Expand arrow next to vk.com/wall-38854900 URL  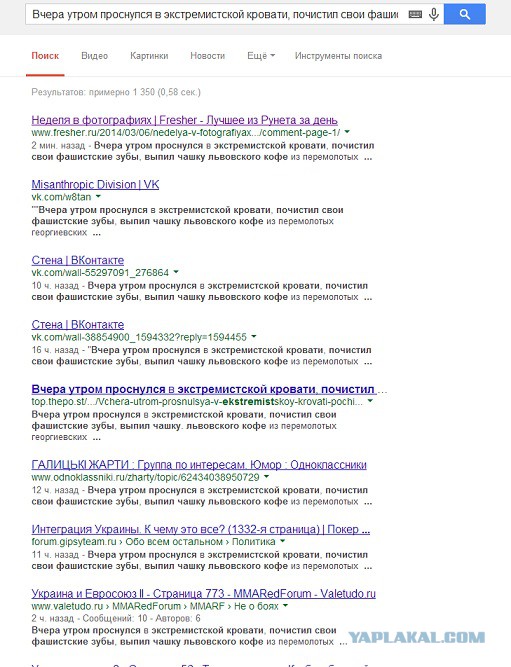tap(254, 336)
